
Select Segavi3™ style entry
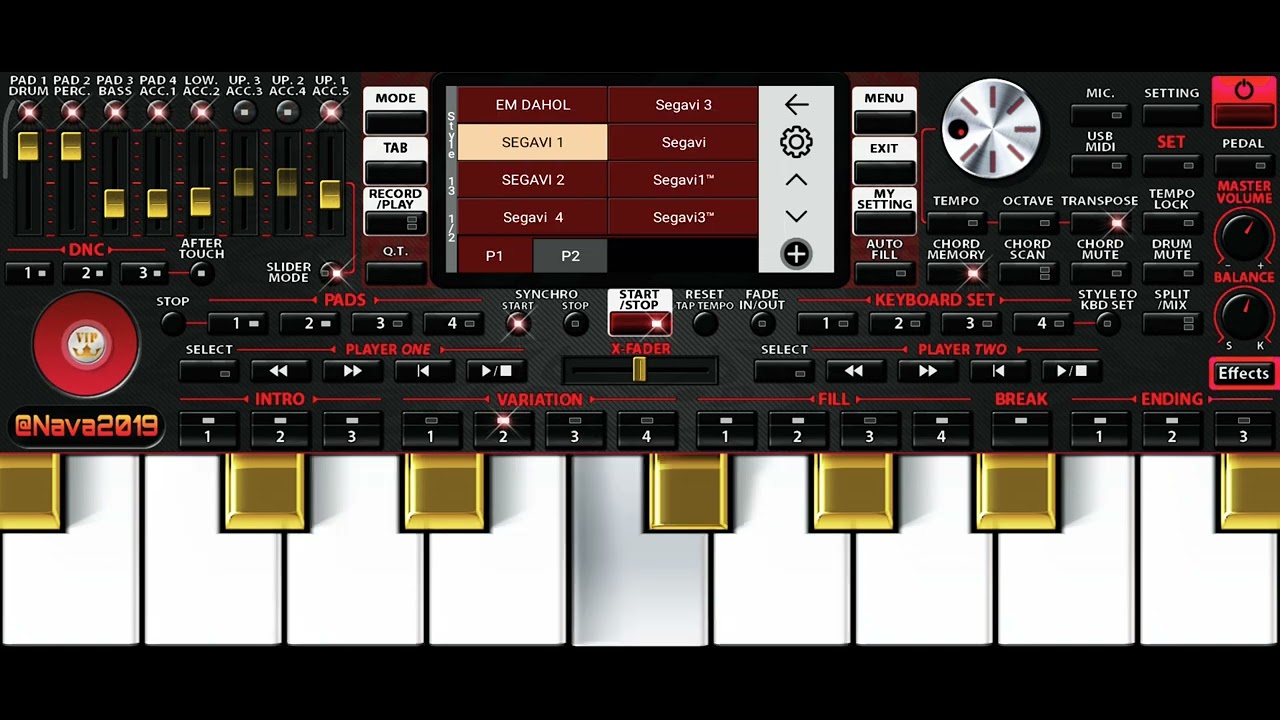[683, 217]
